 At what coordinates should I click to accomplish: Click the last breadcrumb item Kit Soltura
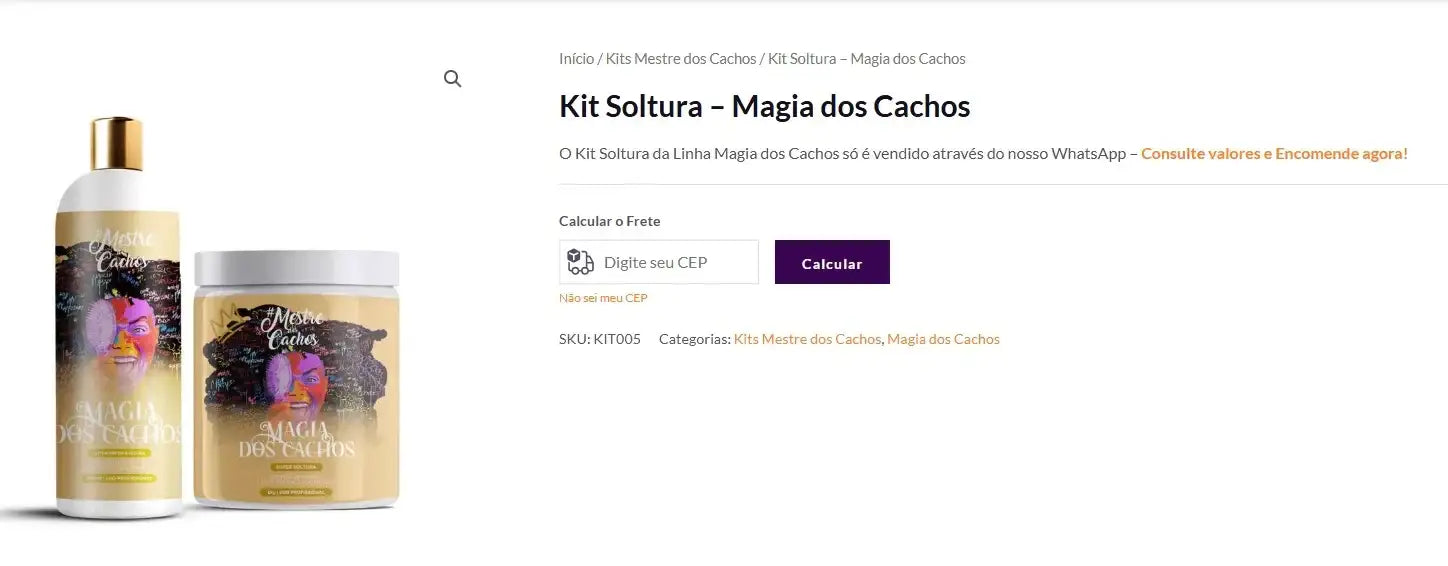[x=867, y=59]
